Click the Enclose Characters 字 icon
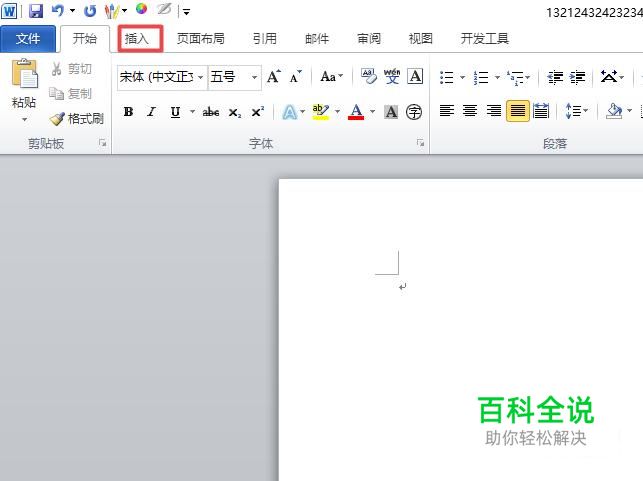Image resolution: width=643 pixels, height=481 pixels. (414, 112)
